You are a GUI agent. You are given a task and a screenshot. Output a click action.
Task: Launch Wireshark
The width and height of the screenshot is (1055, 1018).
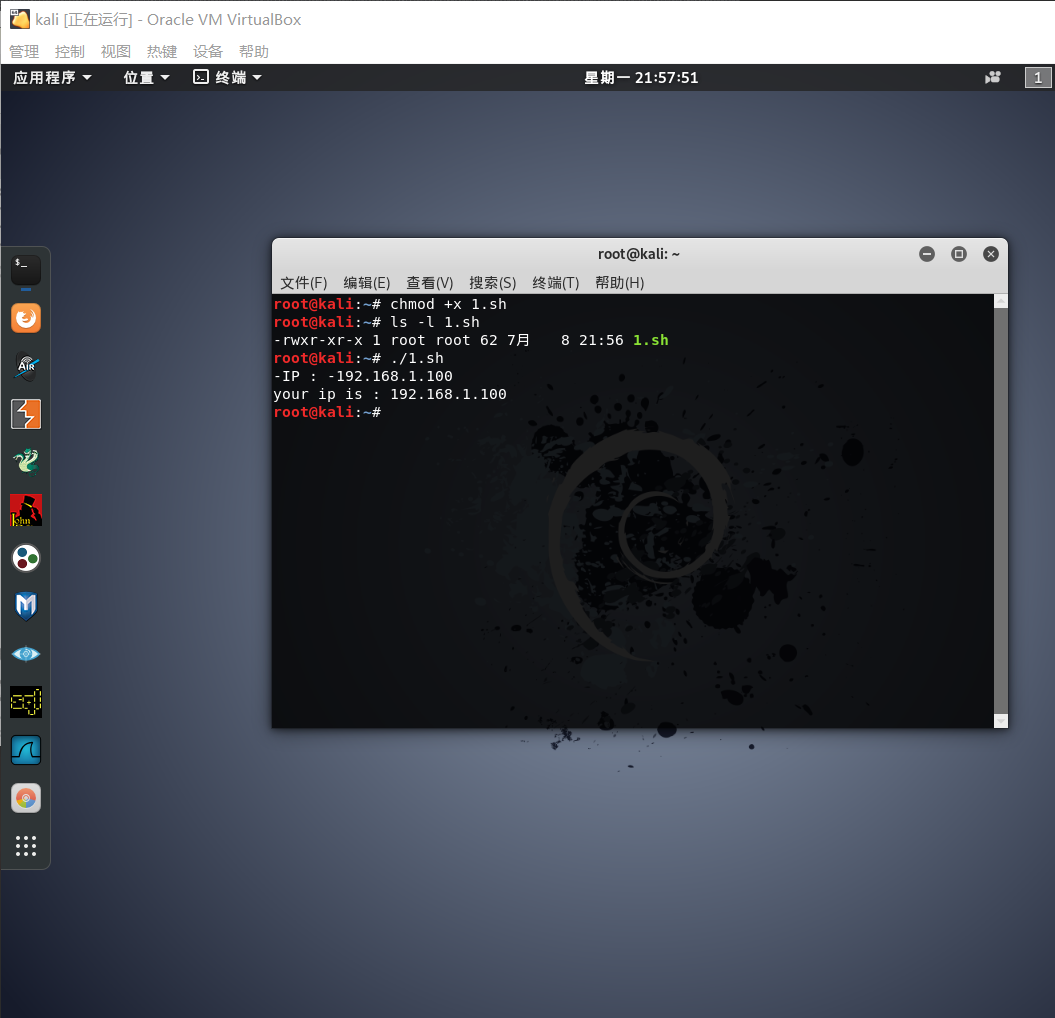25,750
